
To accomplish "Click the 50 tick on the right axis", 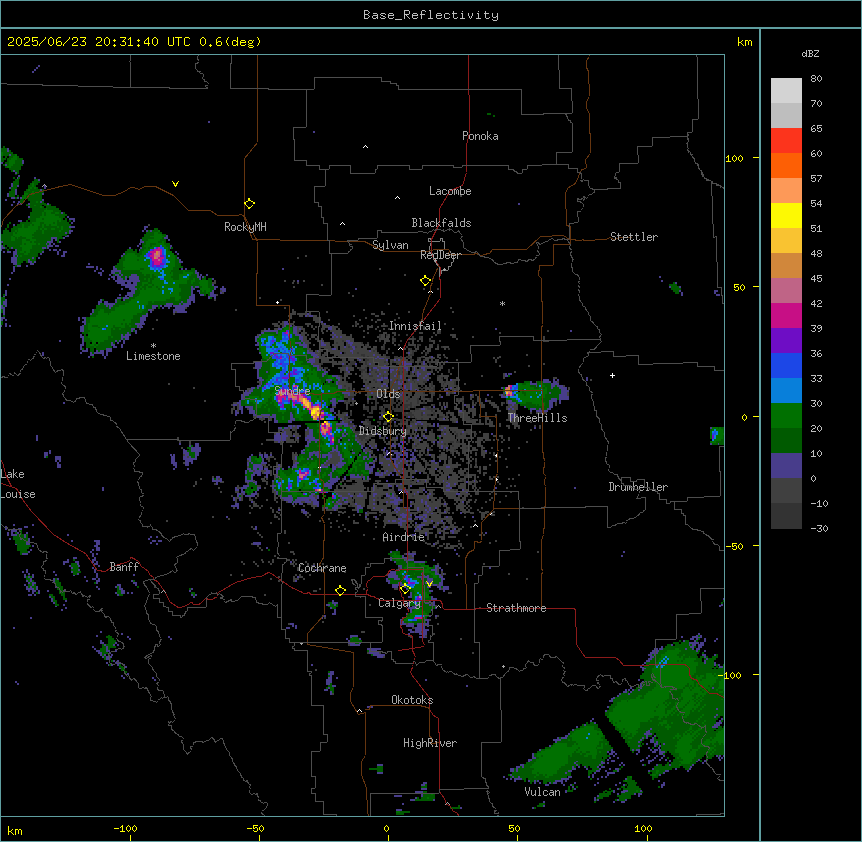I will click(739, 287).
